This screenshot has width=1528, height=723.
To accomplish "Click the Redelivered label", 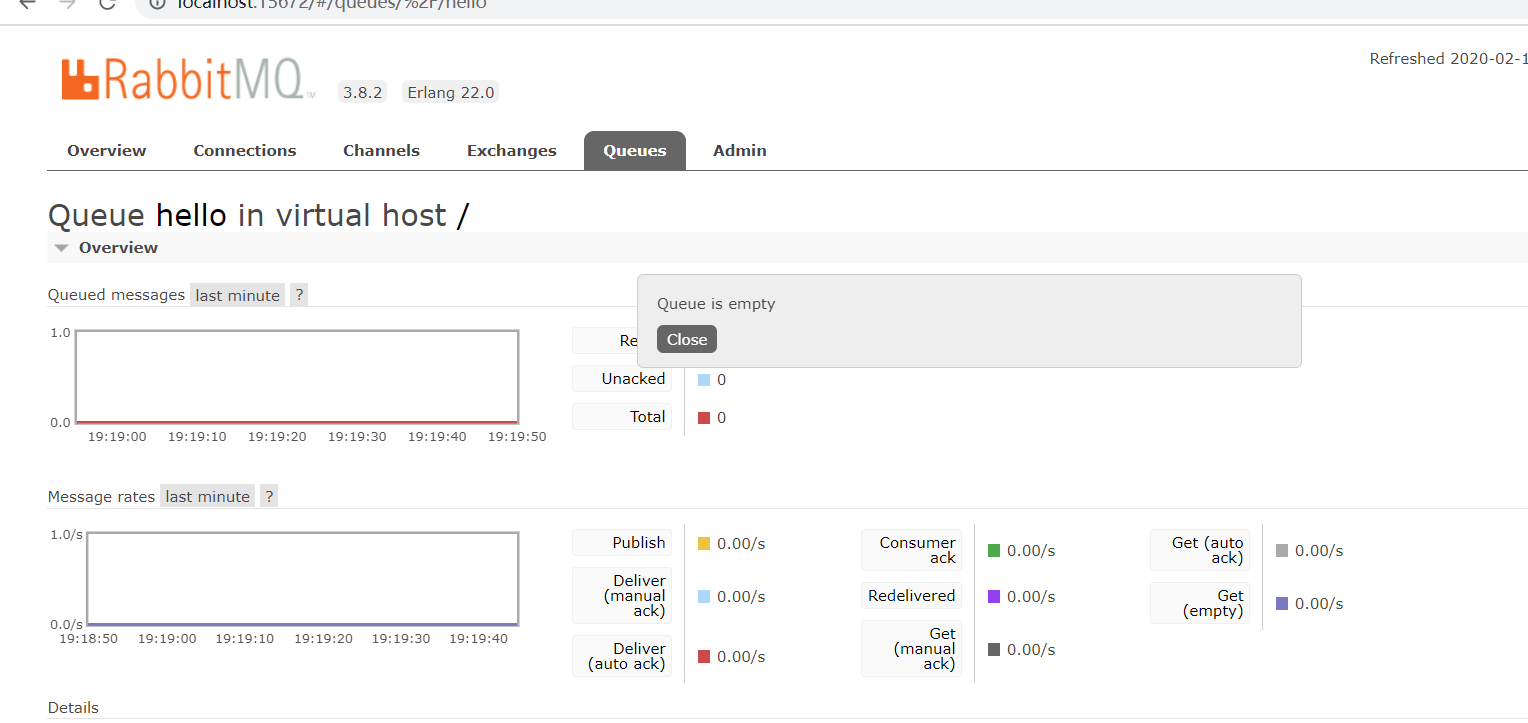I will [x=912, y=596].
